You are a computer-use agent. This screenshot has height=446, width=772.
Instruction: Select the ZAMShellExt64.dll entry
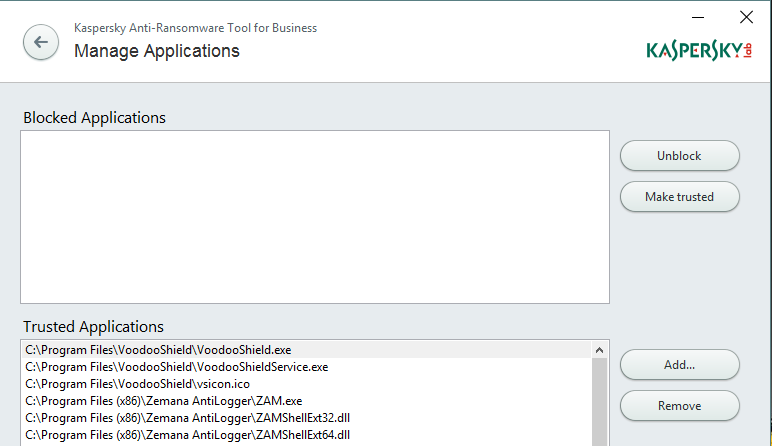307,435
